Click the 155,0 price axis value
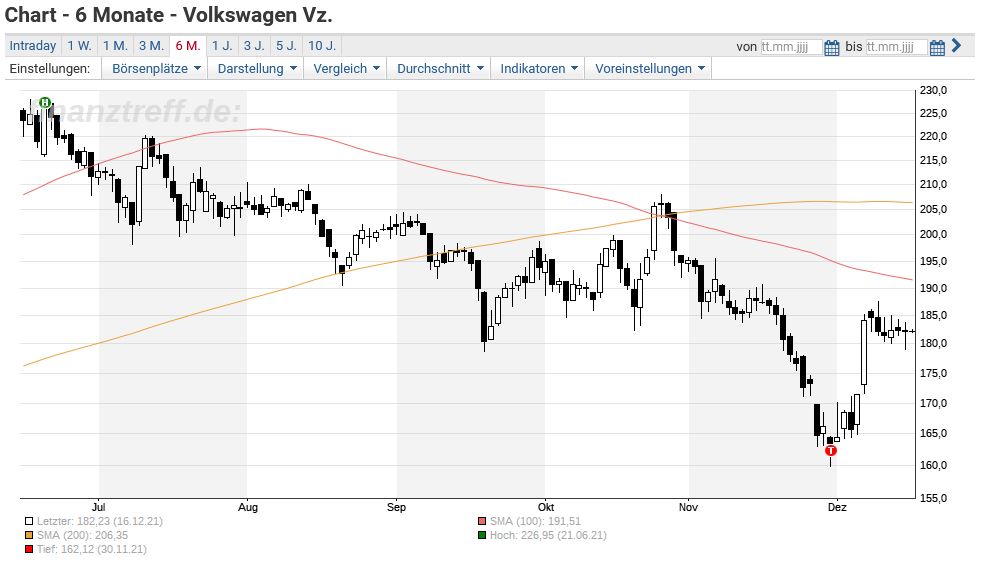 [933, 498]
